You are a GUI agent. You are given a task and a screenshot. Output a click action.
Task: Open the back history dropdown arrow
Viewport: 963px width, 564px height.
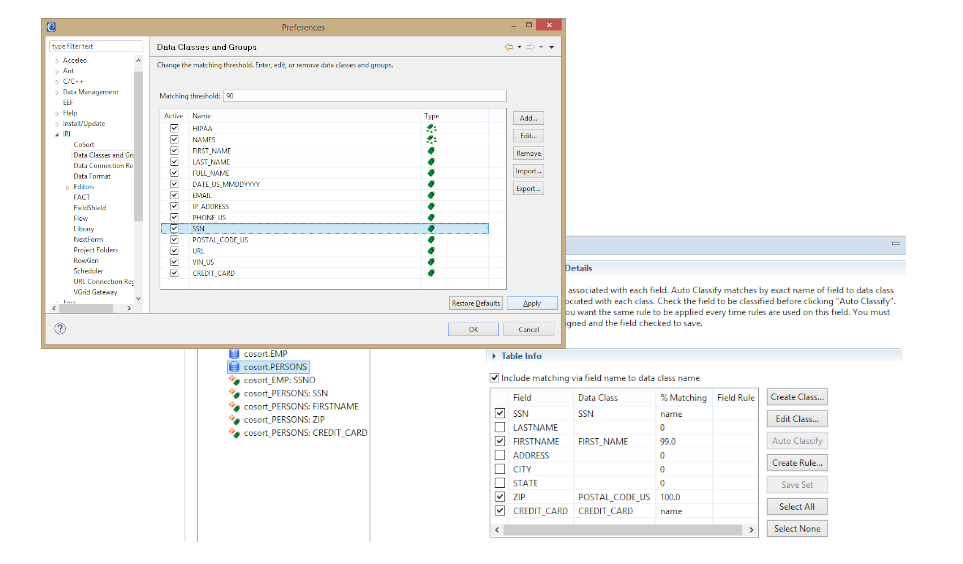point(520,47)
